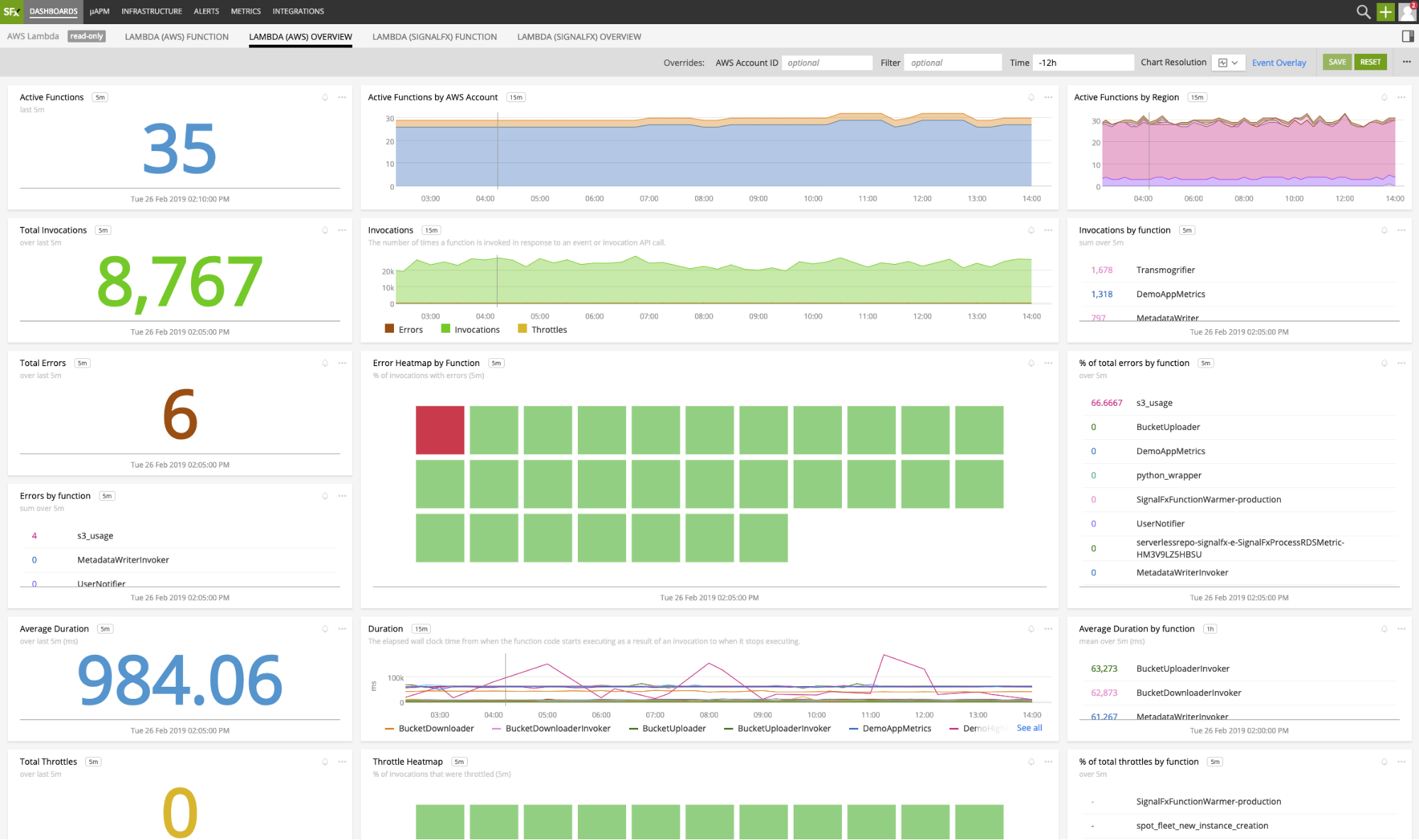1419x840 pixels.
Task: Open more actions on Total Errors chart
Action: pos(342,363)
